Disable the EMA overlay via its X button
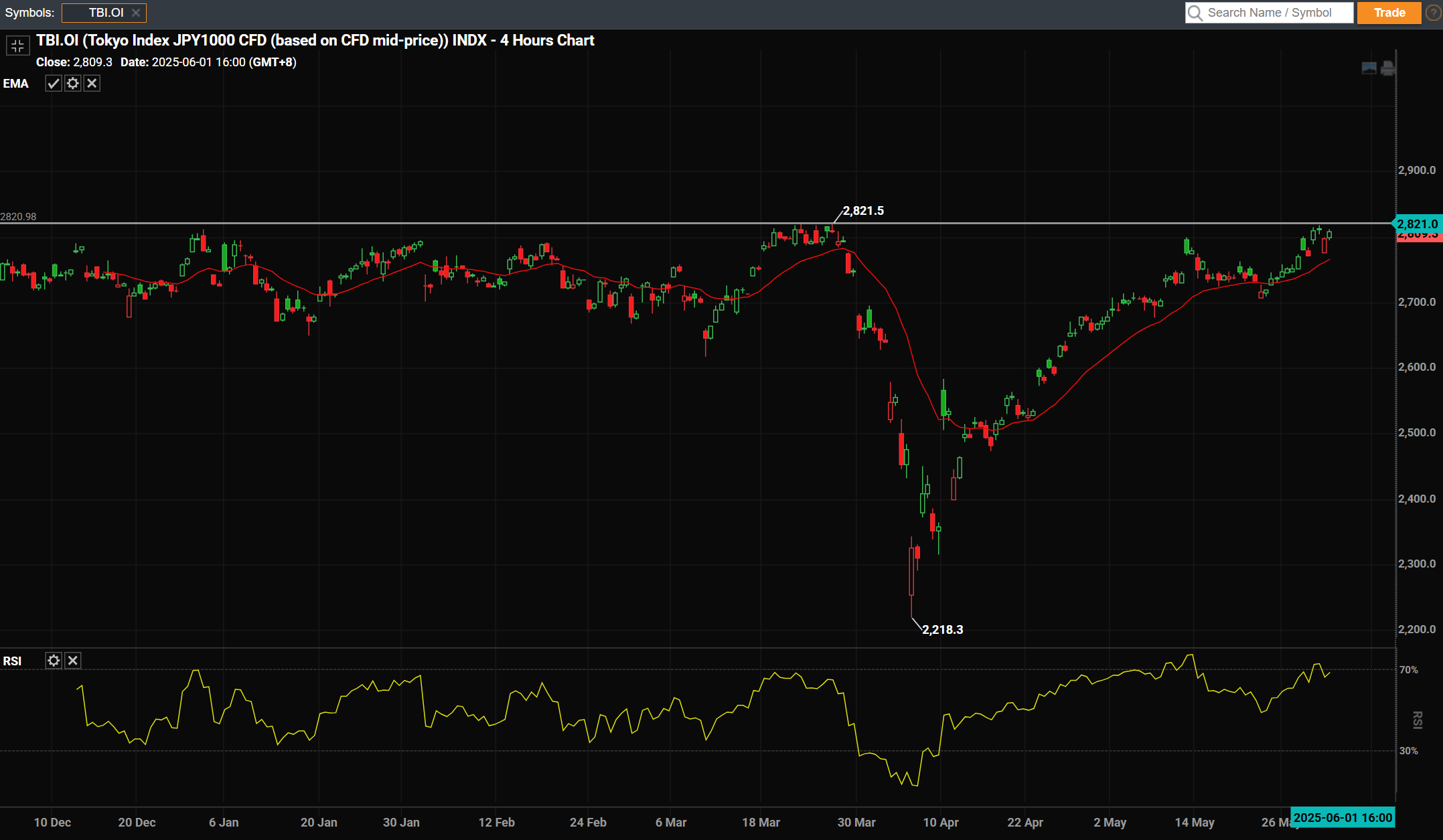Viewport: 1443px width, 840px height. 92,83
